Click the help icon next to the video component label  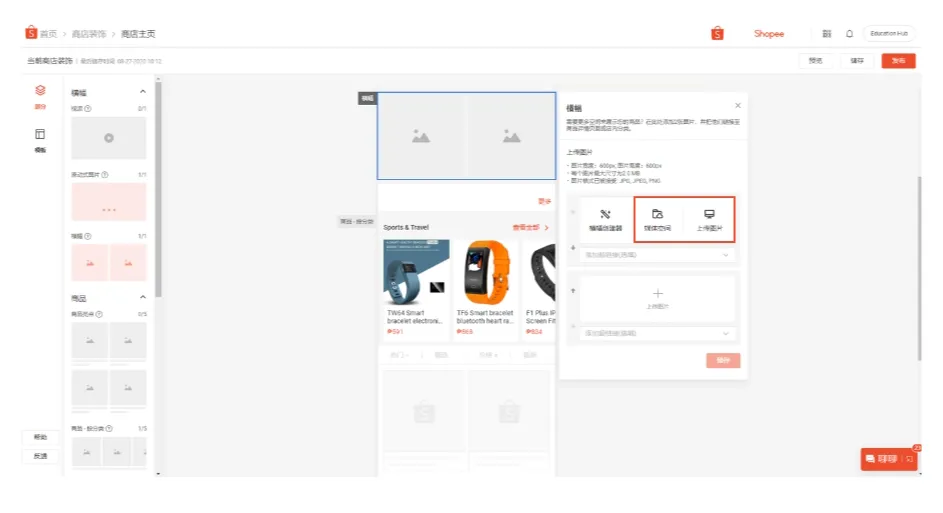[88, 108]
